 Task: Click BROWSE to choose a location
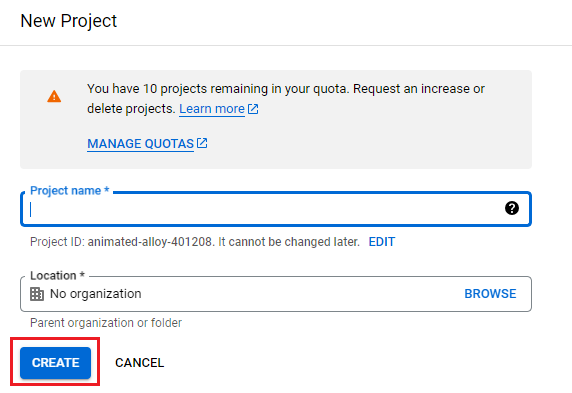point(490,294)
